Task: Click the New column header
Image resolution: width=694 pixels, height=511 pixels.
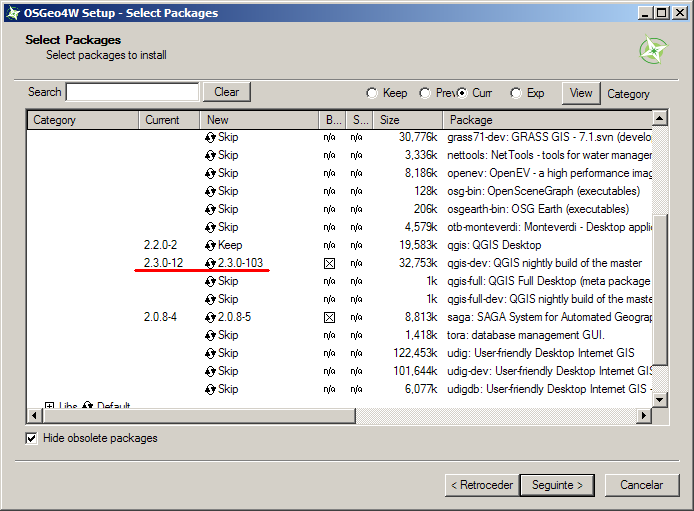Action: pyautogui.click(x=259, y=120)
